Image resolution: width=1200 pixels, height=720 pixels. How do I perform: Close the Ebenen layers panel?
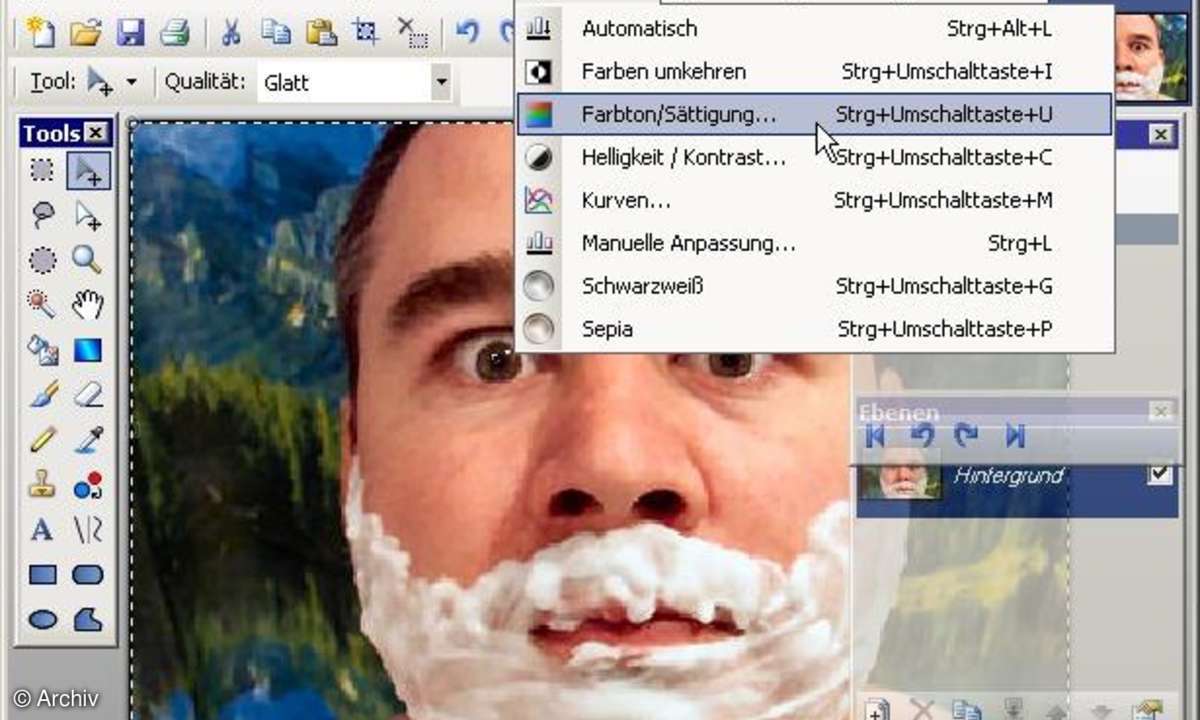pyautogui.click(x=1160, y=411)
